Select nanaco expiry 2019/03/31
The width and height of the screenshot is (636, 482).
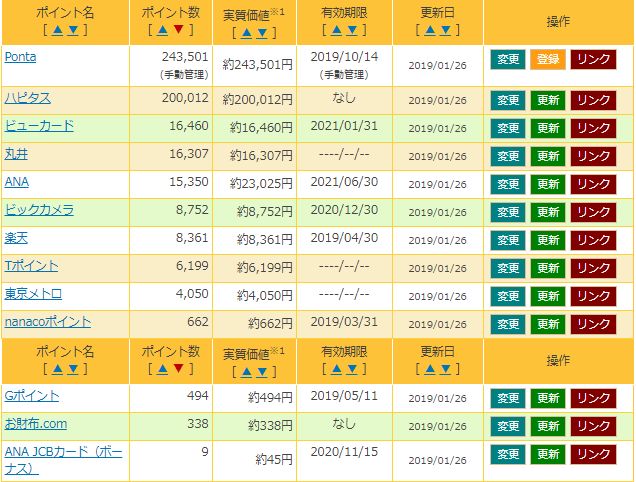point(344,322)
